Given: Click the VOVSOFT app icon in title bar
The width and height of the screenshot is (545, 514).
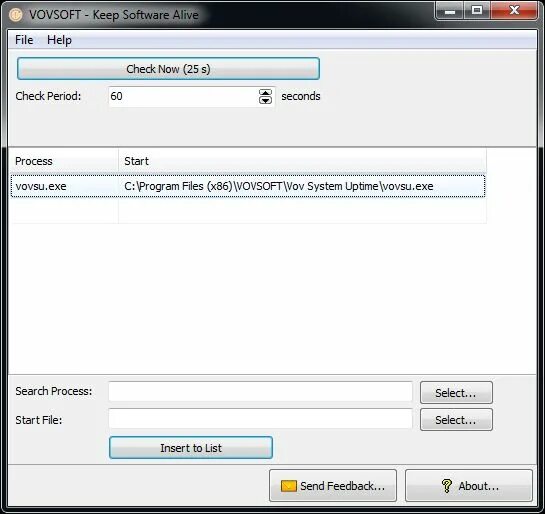Looking at the screenshot, I should [16, 15].
